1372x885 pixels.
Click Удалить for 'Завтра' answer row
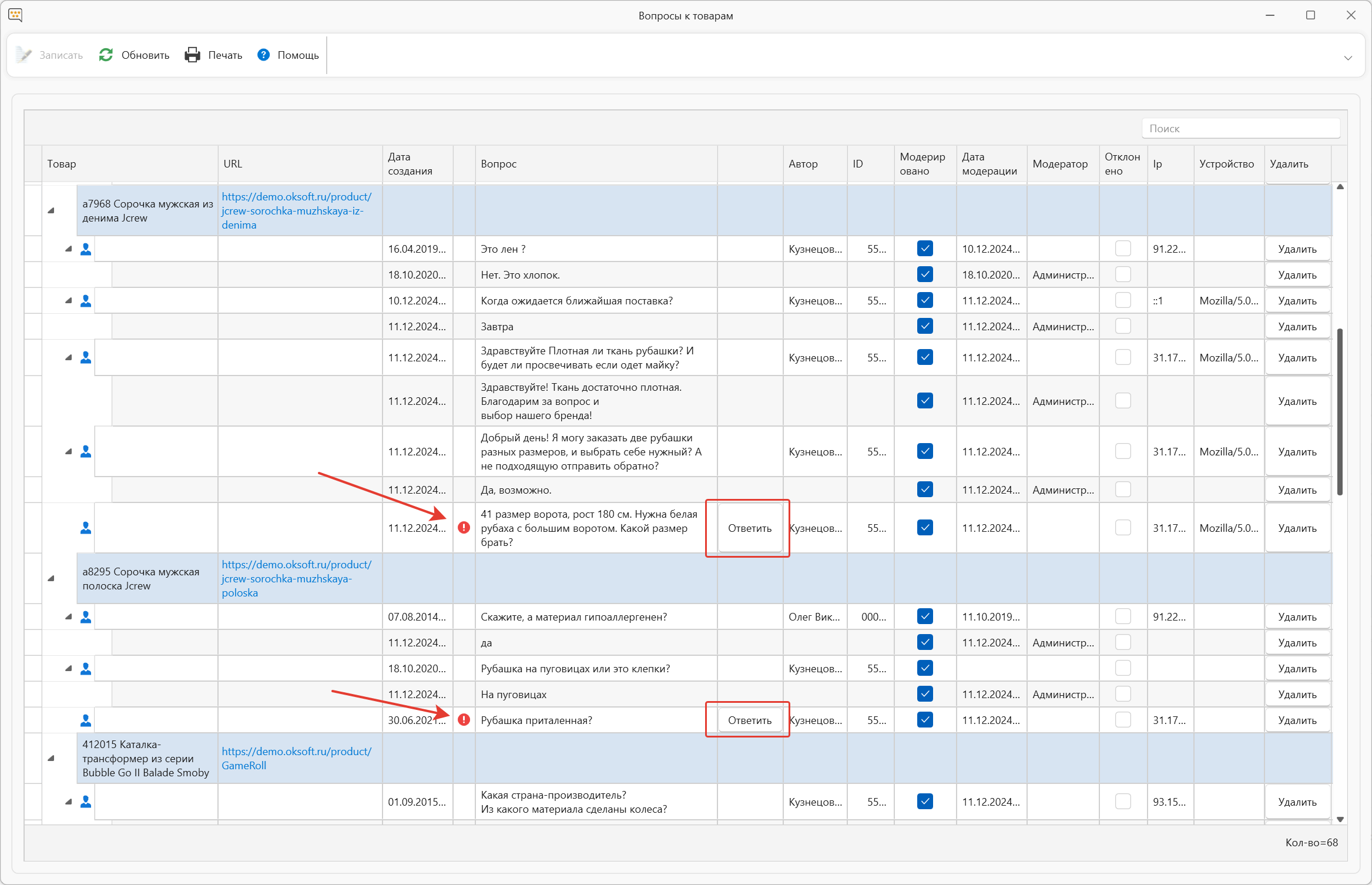click(x=1297, y=326)
